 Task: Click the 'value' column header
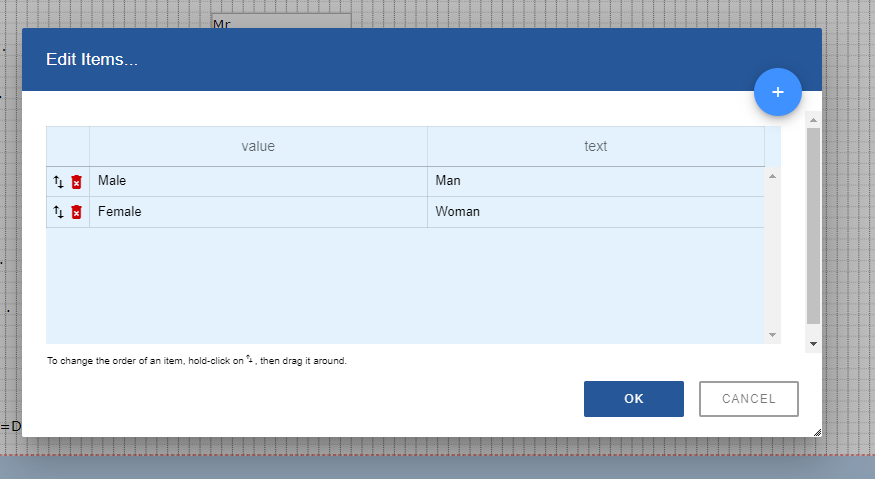tap(258, 146)
